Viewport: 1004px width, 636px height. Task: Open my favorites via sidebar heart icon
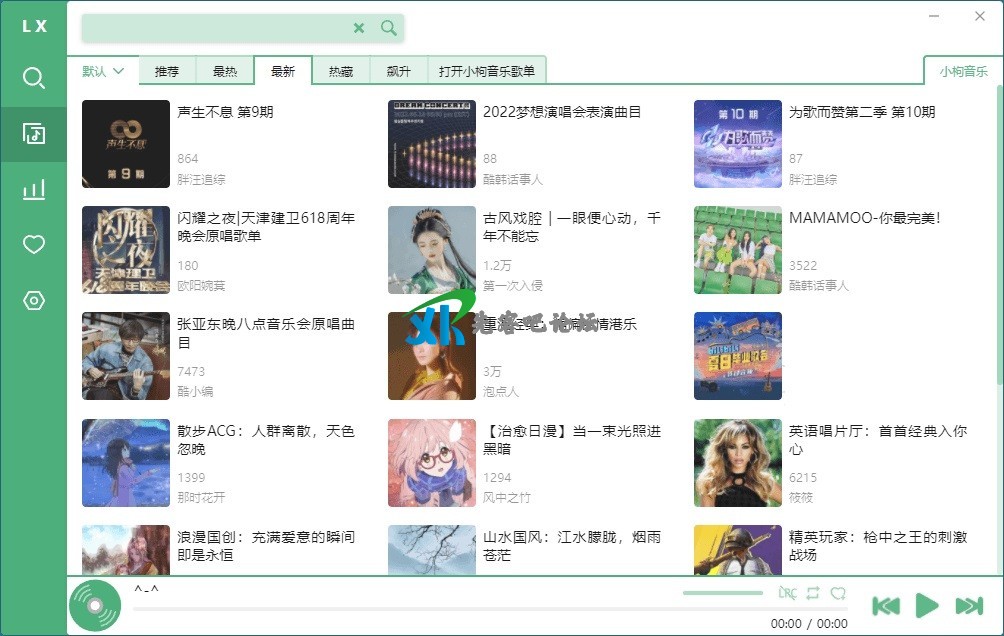point(34,245)
